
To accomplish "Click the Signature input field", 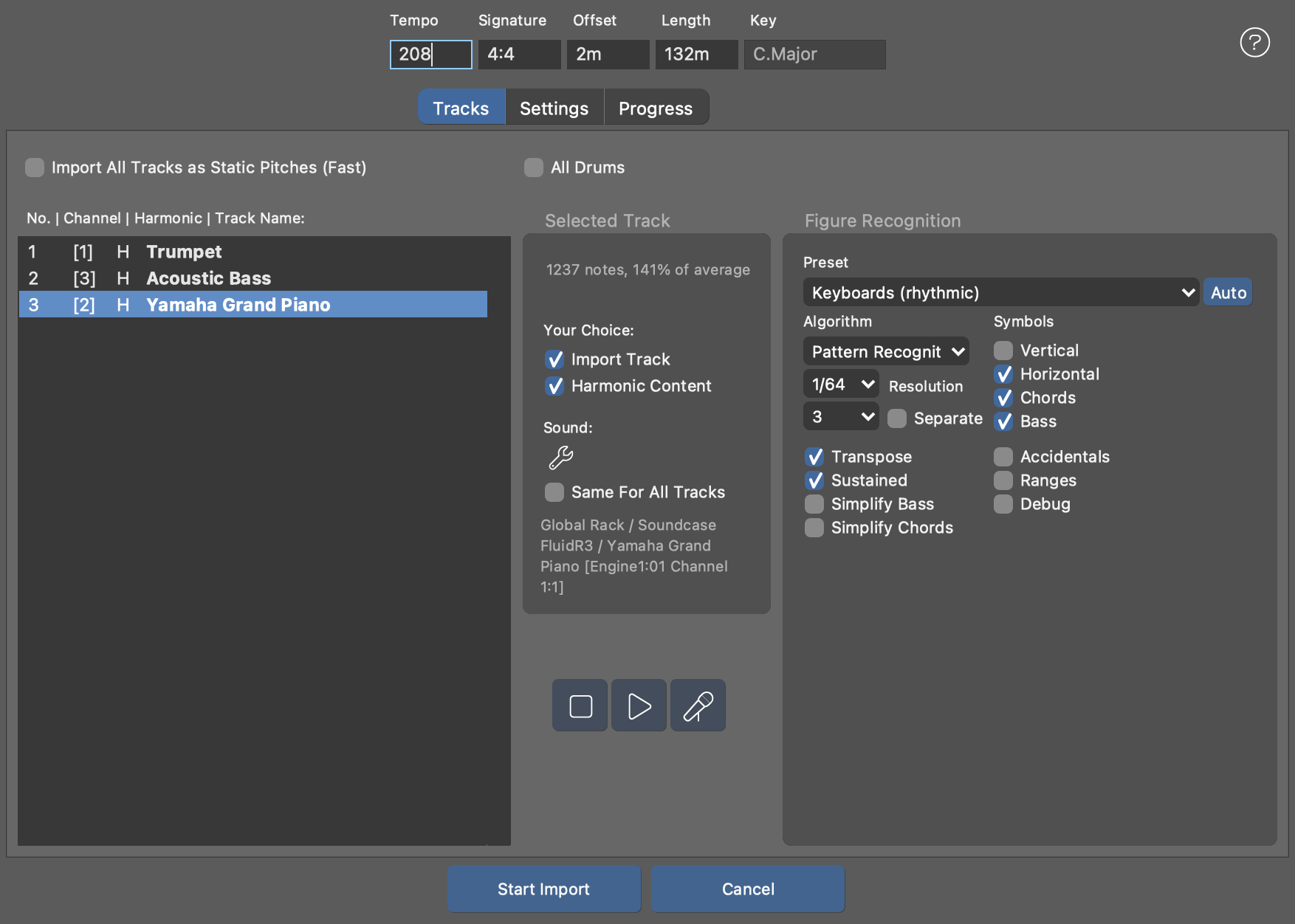I will tap(519, 55).
